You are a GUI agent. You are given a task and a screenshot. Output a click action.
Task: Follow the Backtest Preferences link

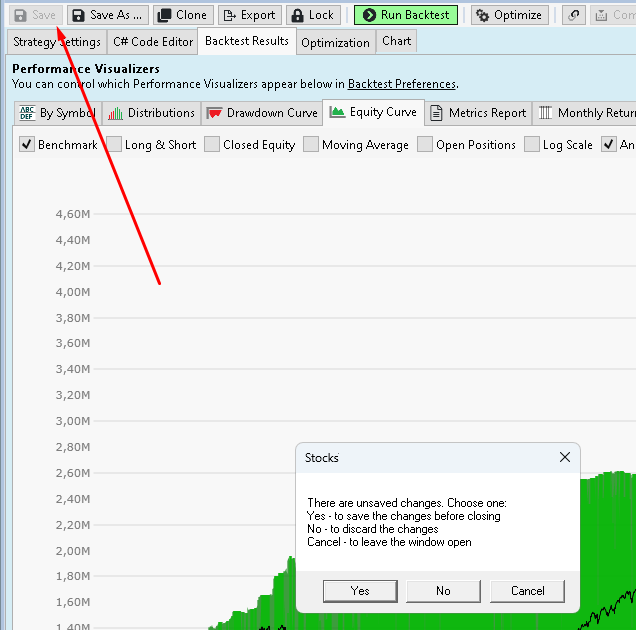pos(401,84)
